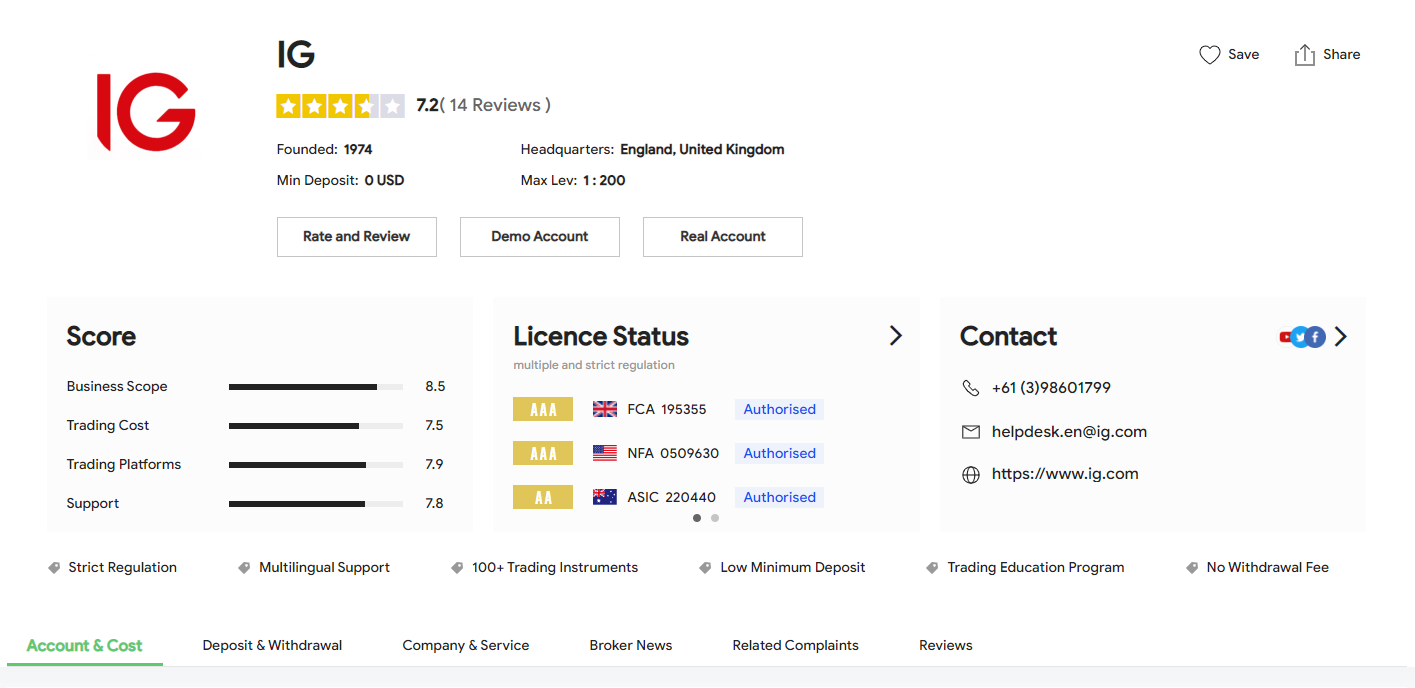Open the Demo Account page
Image resolution: width=1415 pixels, height=688 pixels.
540,236
